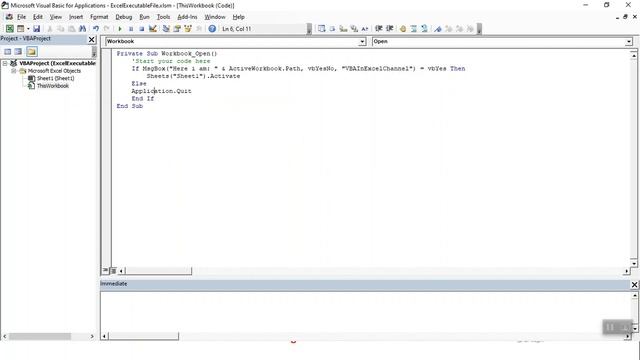The width and height of the screenshot is (640, 360).
Task: Switch to Microsoft Excel view icon
Action: click(x=9, y=29)
